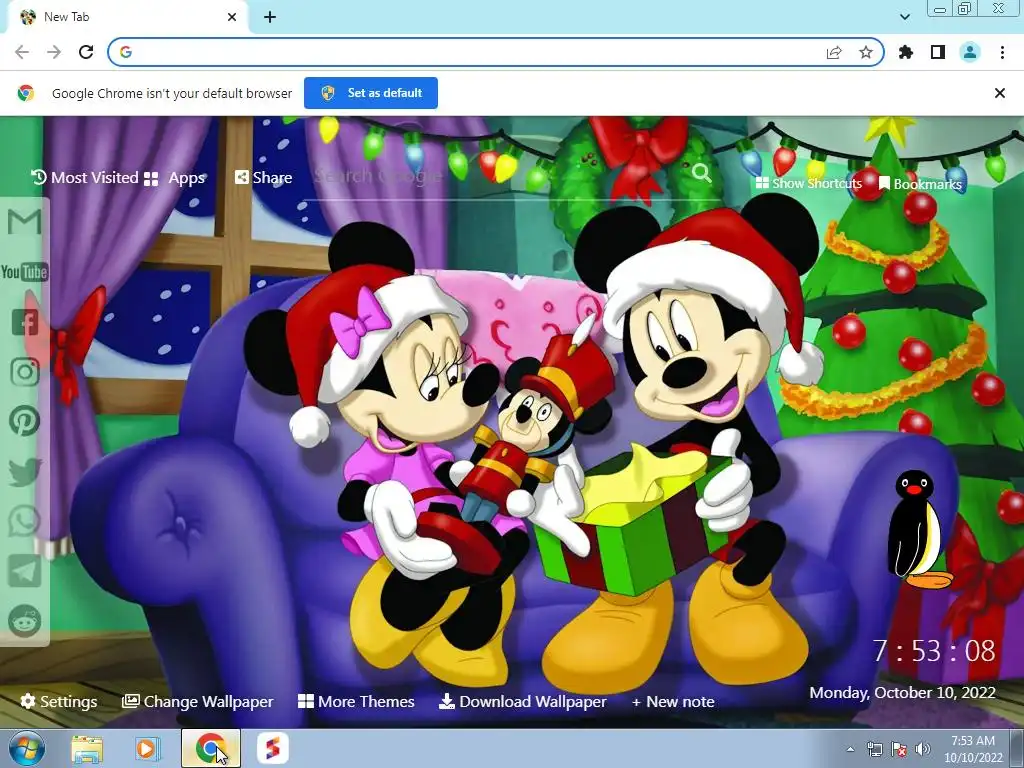Screen dimensions: 1024x768
Task: Click the browser forward arrow
Action: tap(54, 52)
